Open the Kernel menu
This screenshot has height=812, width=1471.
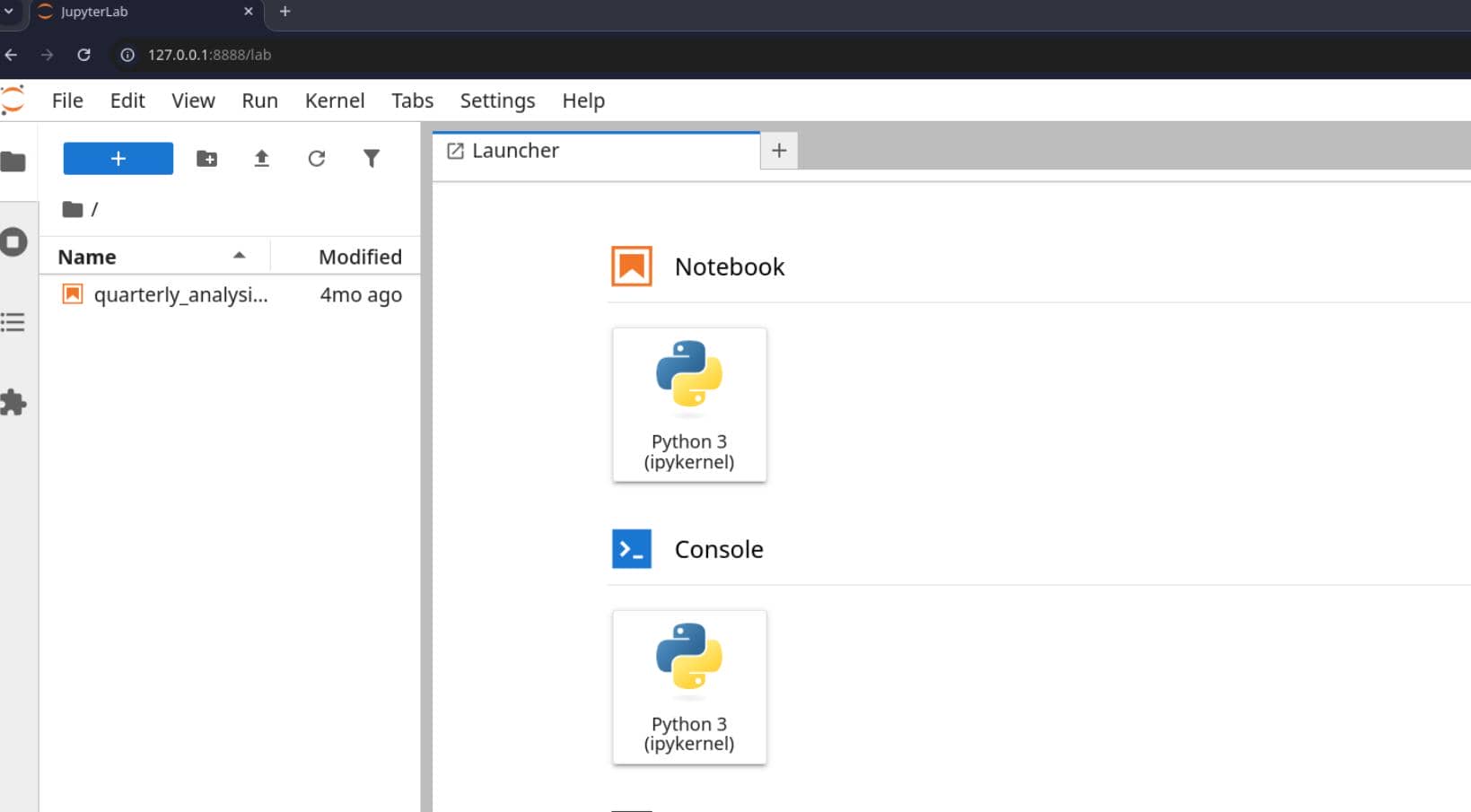click(x=335, y=100)
